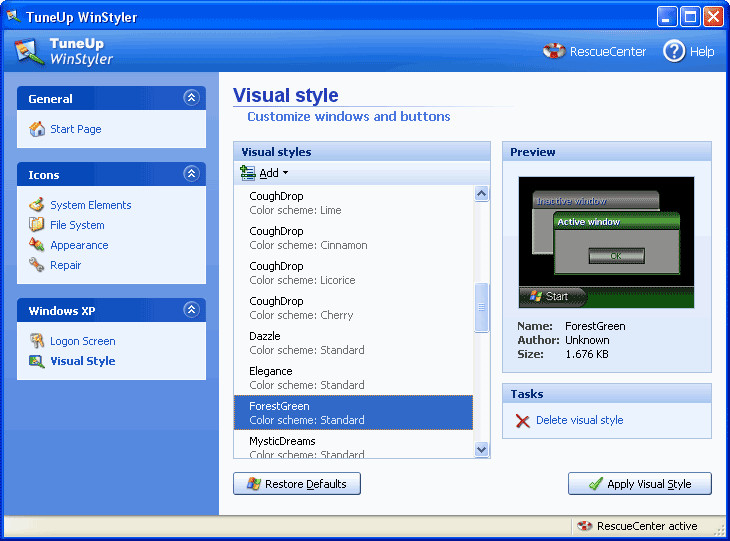Click the green Add list icon
The width and height of the screenshot is (730, 541).
click(248, 173)
